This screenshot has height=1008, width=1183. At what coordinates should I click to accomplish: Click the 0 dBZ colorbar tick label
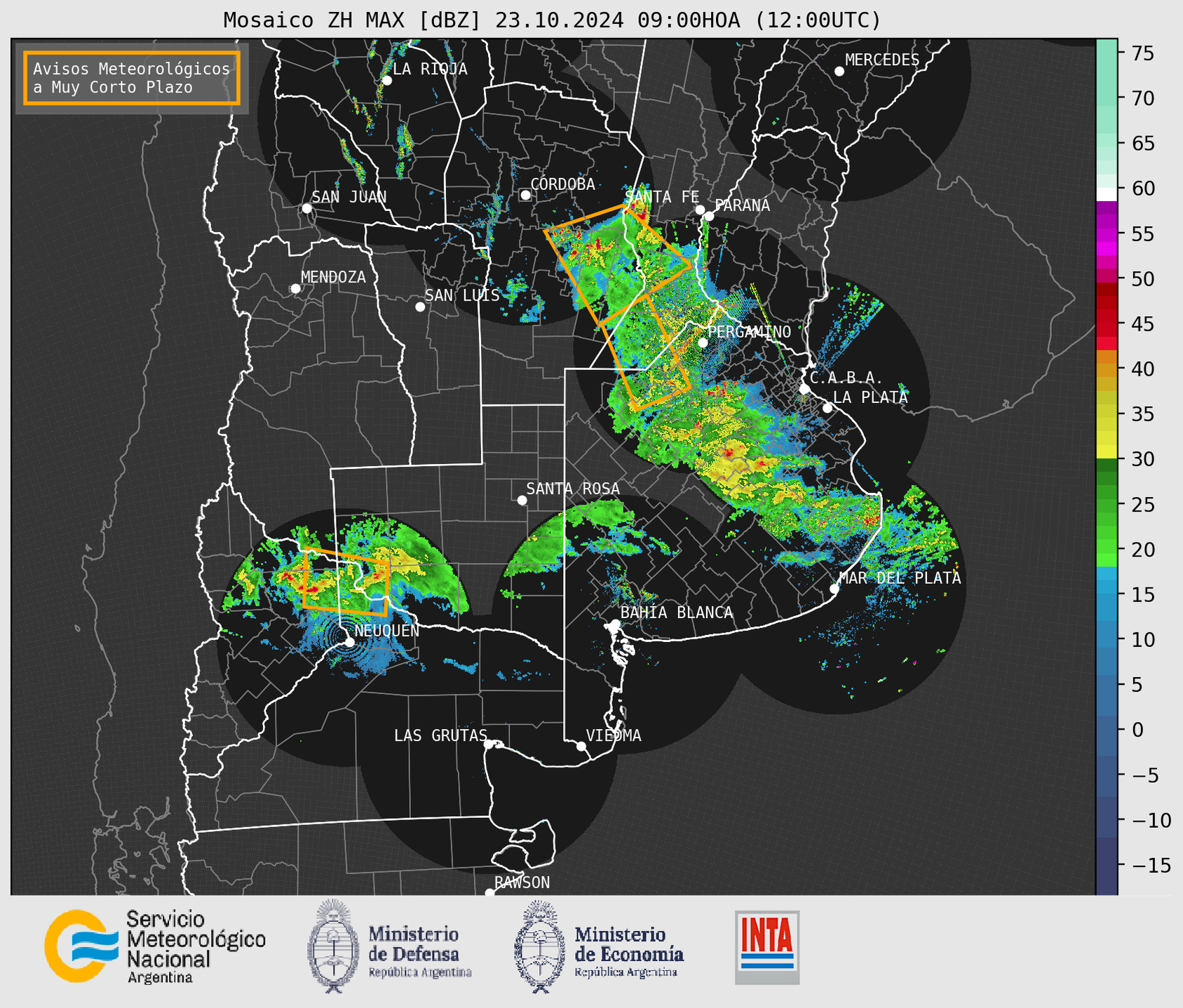[x=1137, y=730]
